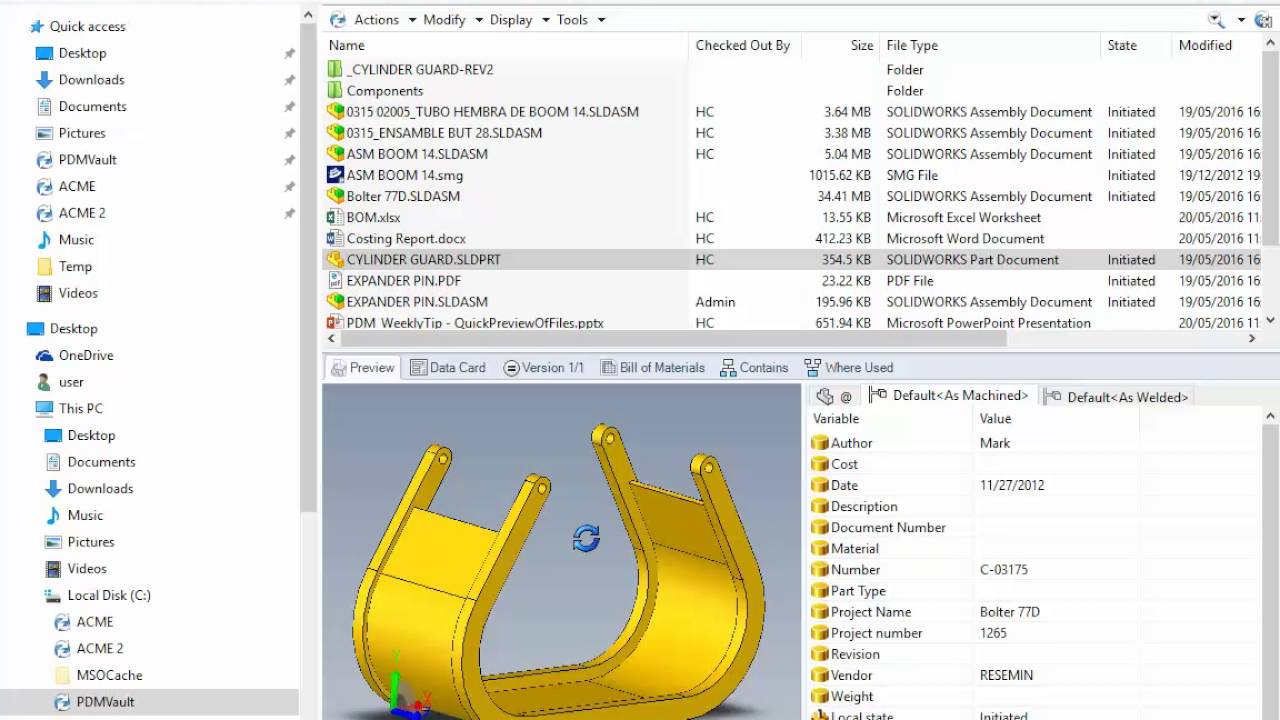Select PDMVault under Local Disk (C:)
This screenshot has width=1280, height=720.
(95, 702)
